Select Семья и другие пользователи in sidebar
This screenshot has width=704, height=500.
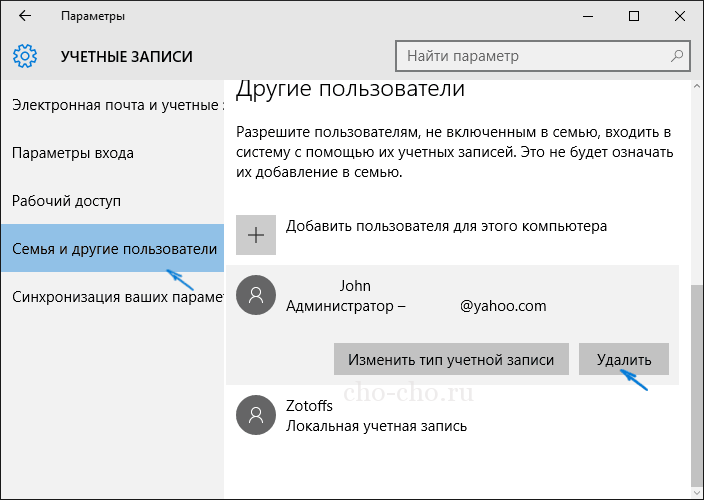[112, 249]
